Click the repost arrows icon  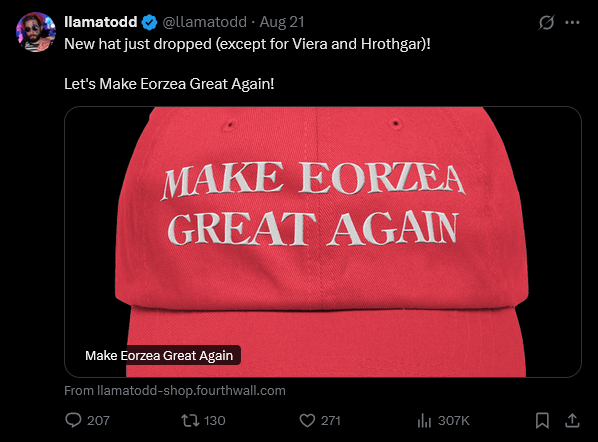click(x=190, y=420)
